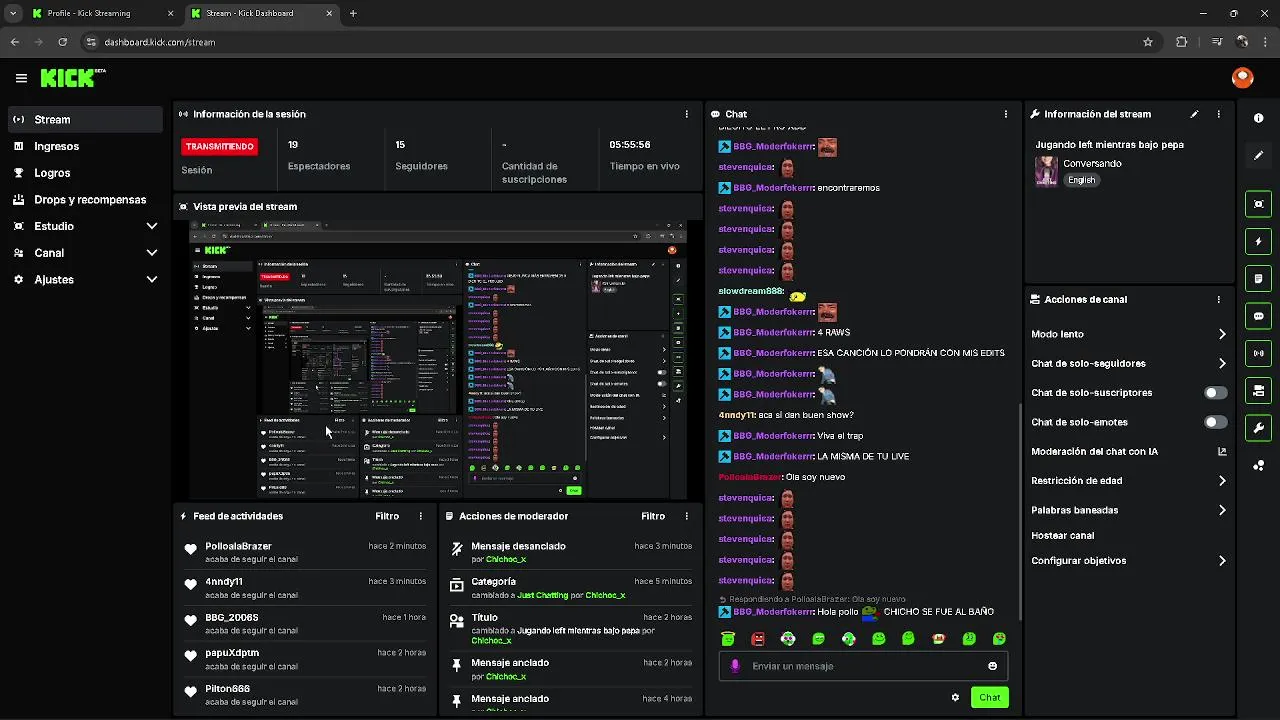Expand Restricción de edad options

coord(1222,480)
